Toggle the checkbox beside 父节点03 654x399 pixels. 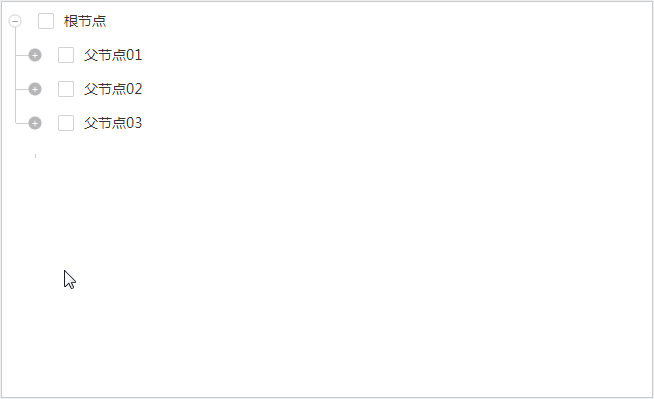[66, 123]
